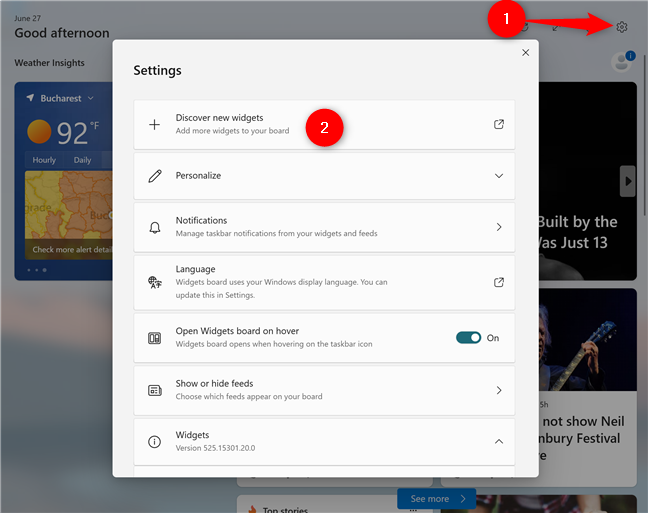Click the location arrow icon beside Bucharest
The width and height of the screenshot is (648, 513).
coord(30,98)
